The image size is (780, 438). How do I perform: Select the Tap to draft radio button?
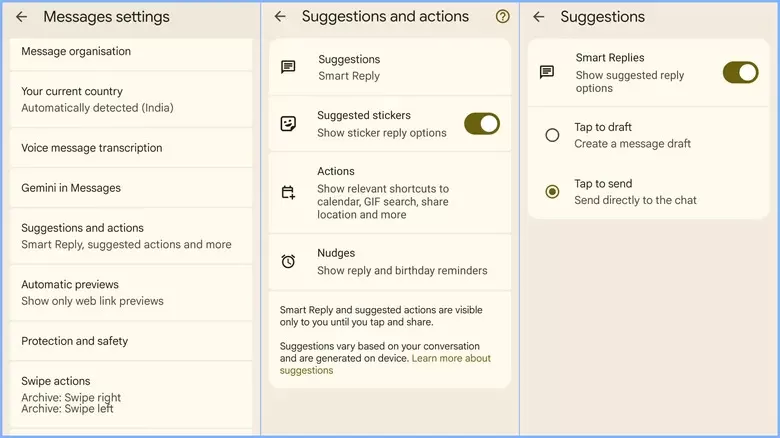tap(552, 135)
